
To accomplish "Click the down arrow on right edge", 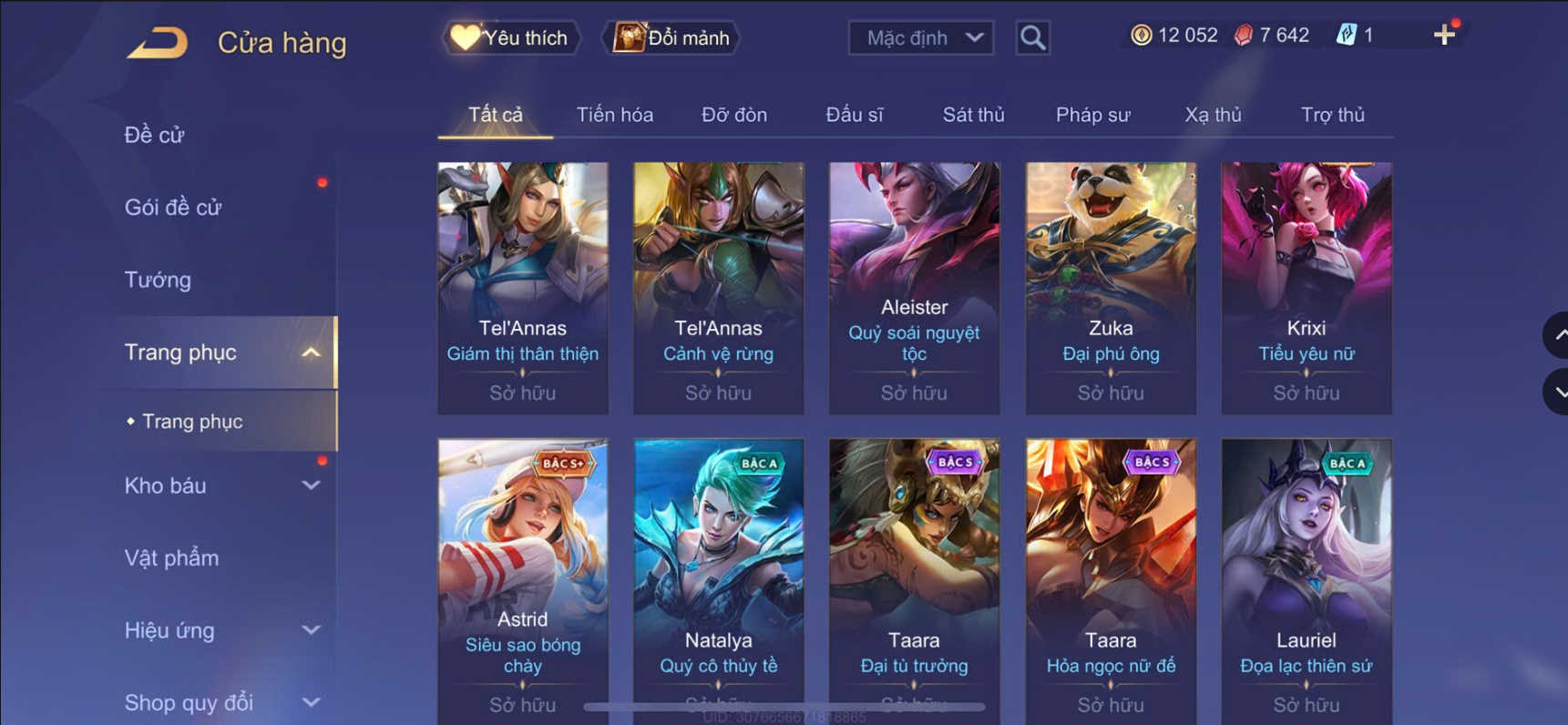I will pyautogui.click(x=1557, y=392).
